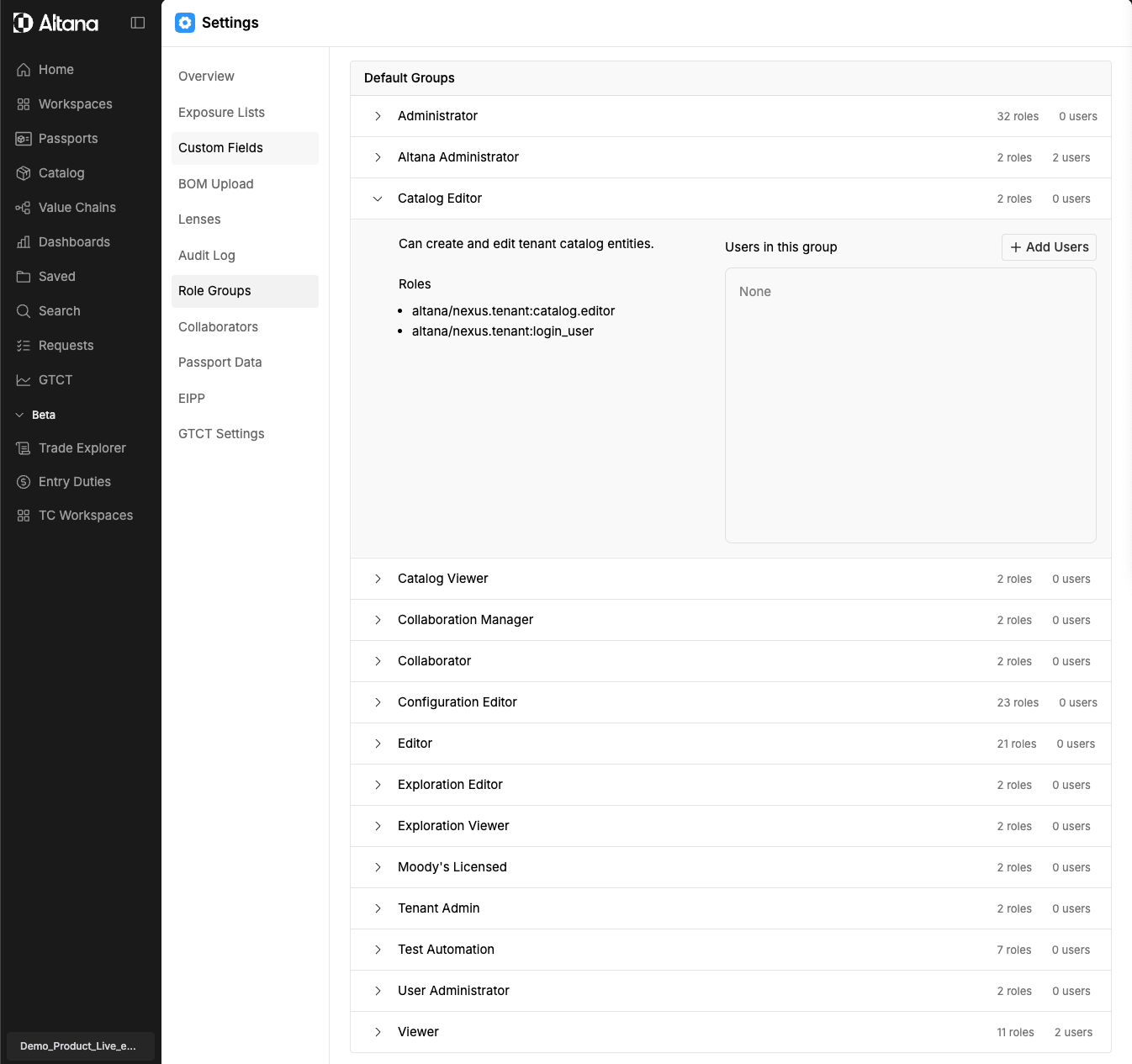Expand the Tenant Admin group

point(378,908)
